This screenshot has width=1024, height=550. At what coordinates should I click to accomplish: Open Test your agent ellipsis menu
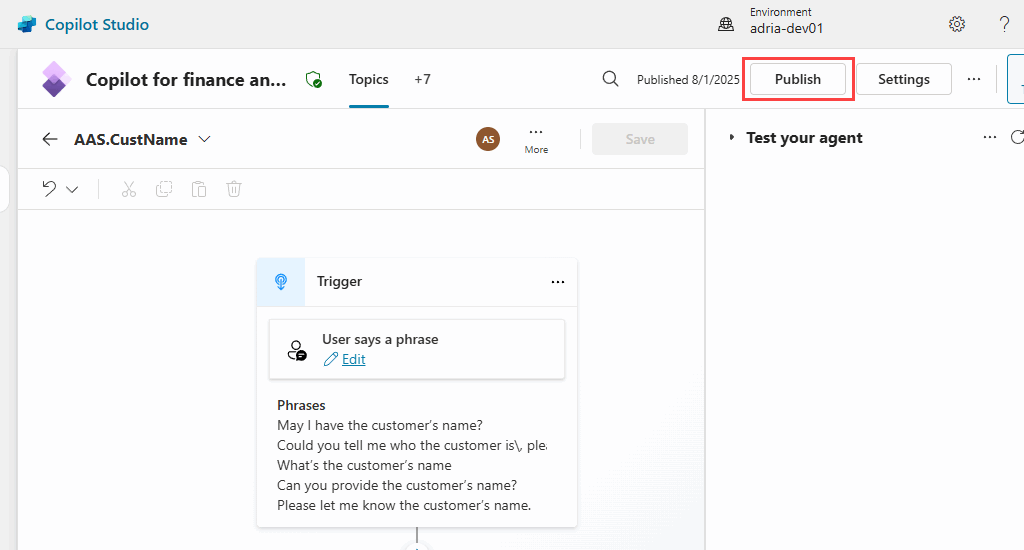pyautogui.click(x=990, y=137)
